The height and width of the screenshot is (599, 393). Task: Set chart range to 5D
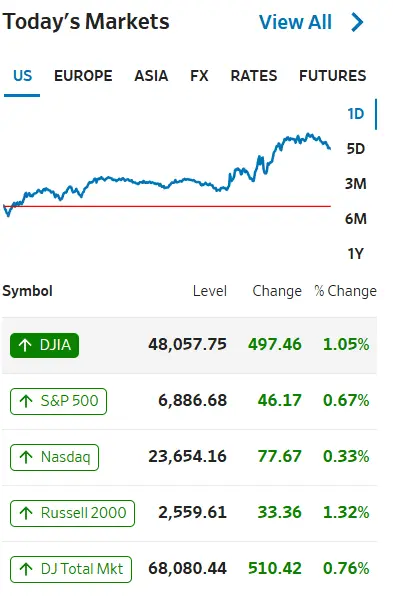coord(356,149)
